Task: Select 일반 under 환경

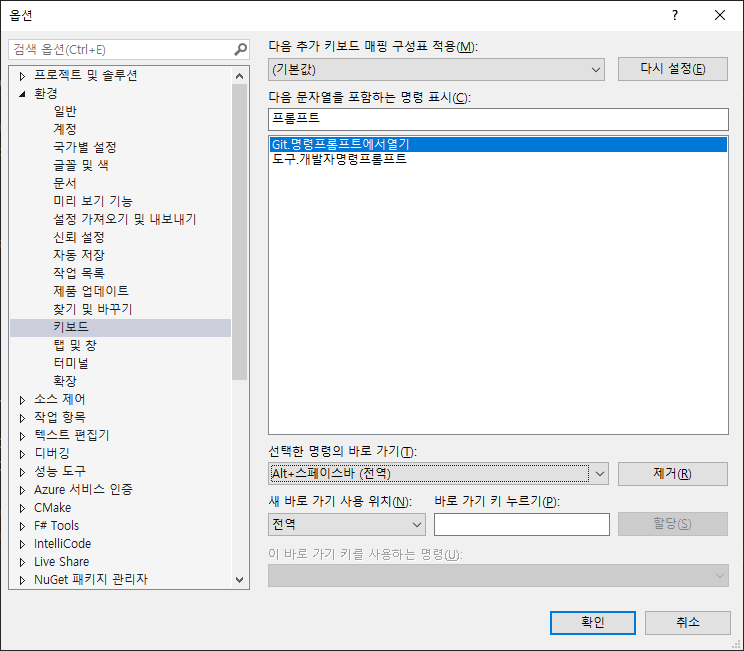Action: [65, 111]
